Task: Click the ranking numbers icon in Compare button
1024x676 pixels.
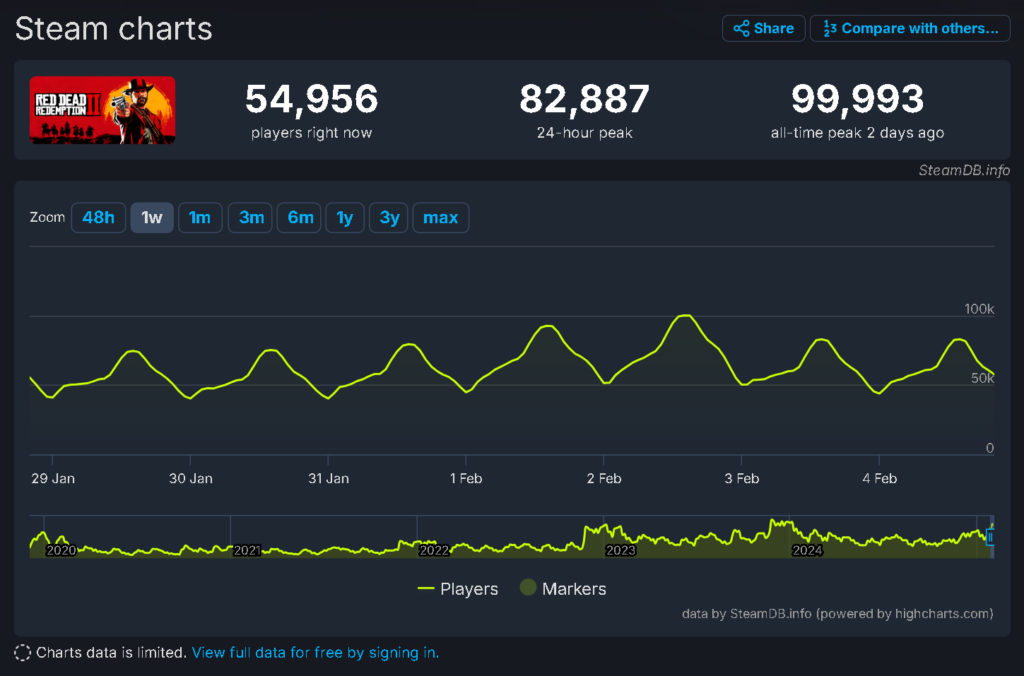Action: (829, 29)
